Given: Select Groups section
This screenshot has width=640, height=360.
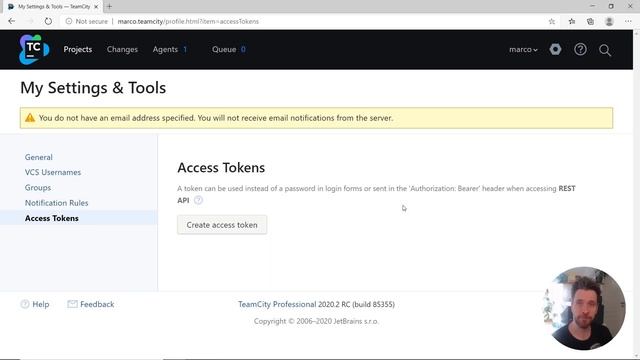Looking at the screenshot, I should click(38, 188).
